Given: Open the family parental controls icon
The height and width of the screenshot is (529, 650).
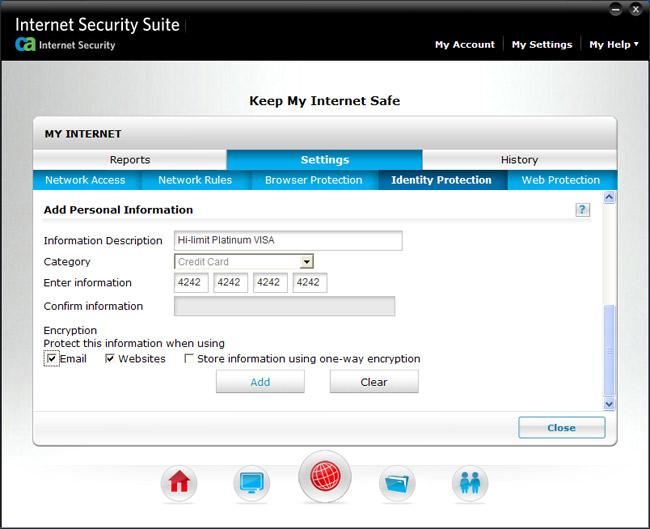Looking at the screenshot, I should point(469,483).
